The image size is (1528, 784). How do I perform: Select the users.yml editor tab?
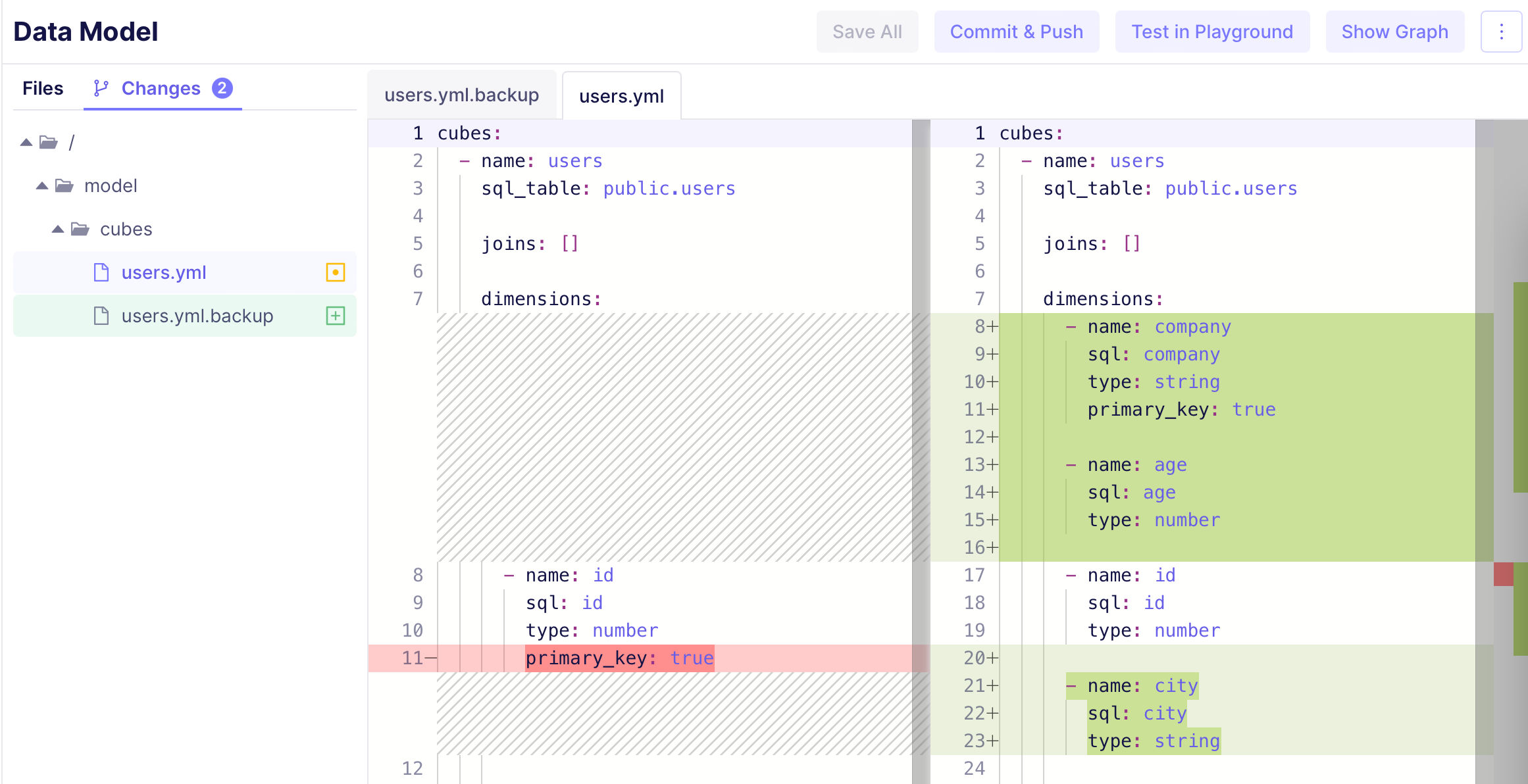coord(621,96)
